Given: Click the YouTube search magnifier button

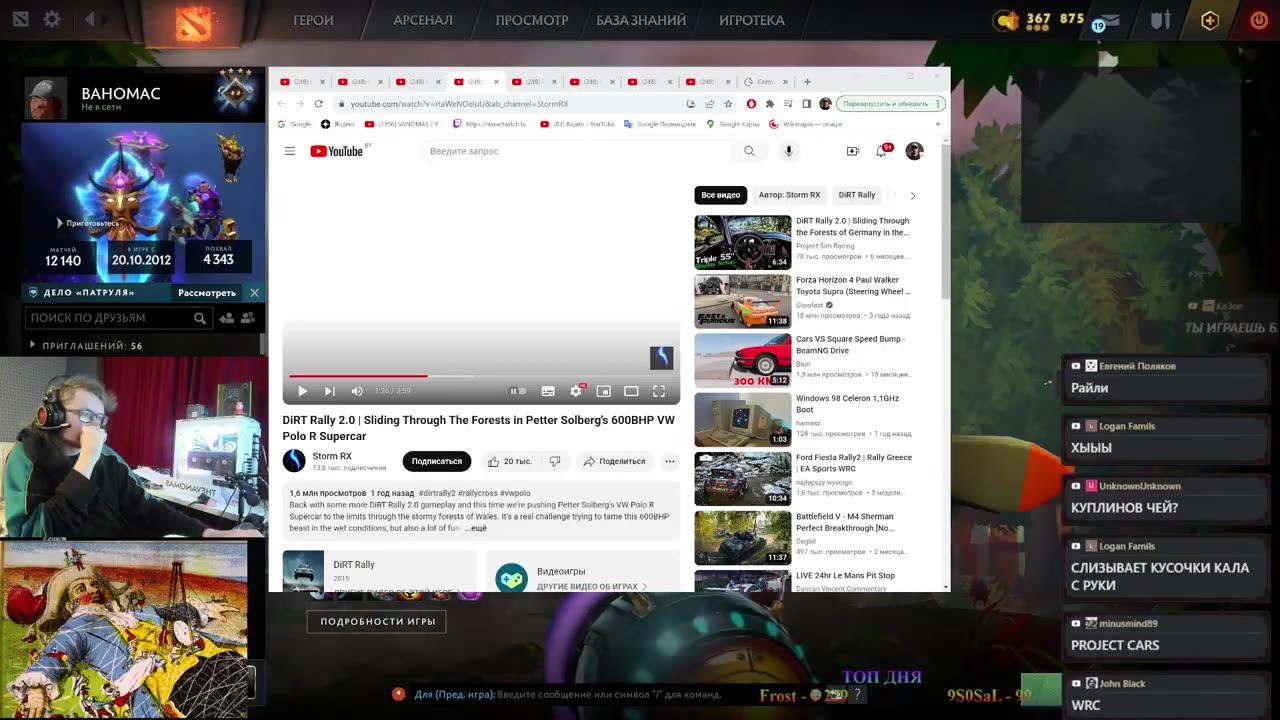Looking at the screenshot, I should [x=749, y=151].
